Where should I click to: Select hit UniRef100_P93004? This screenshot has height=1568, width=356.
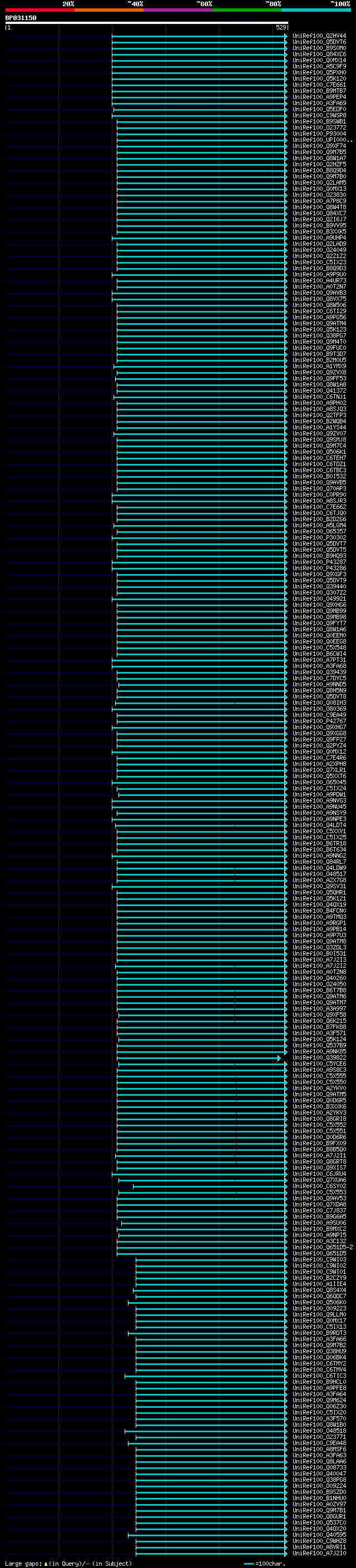pos(319,134)
